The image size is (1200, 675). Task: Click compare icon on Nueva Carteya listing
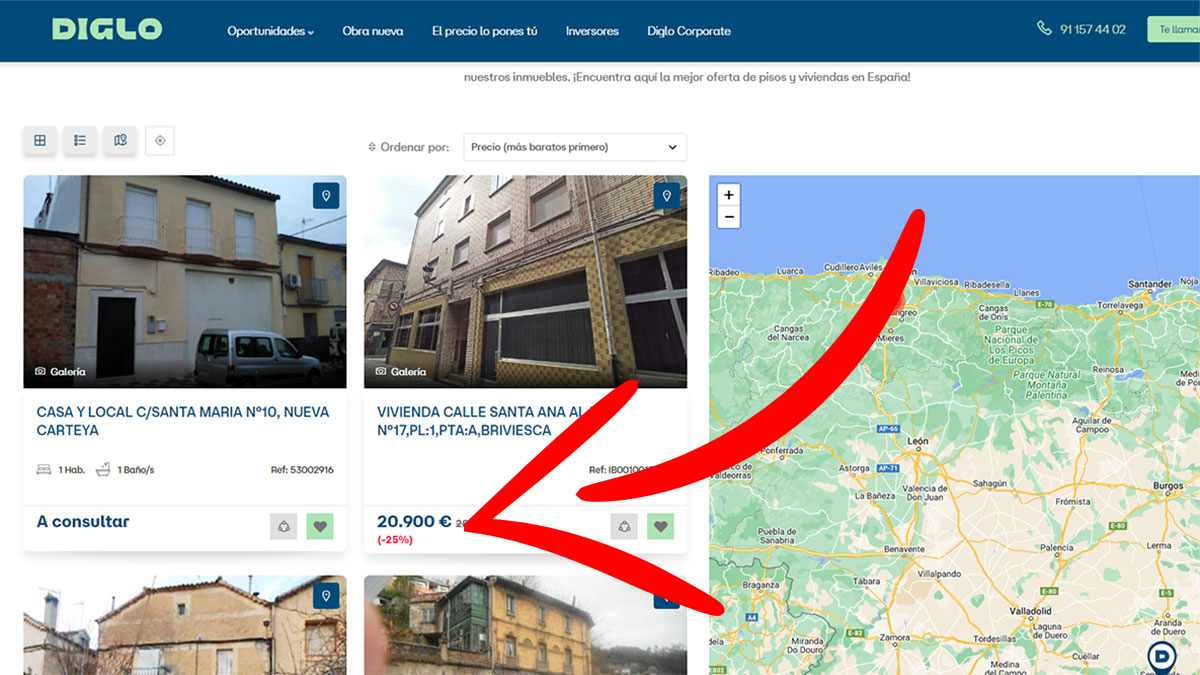283,526
